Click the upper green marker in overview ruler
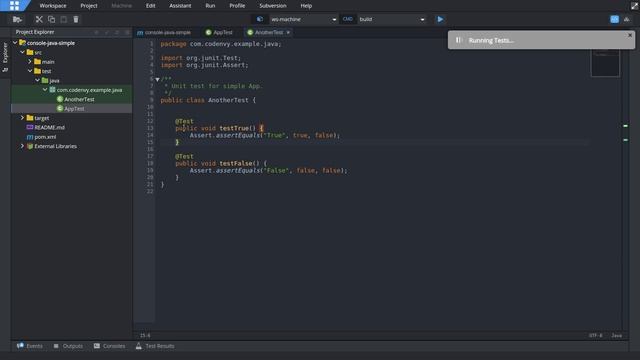 pos(625,126)
